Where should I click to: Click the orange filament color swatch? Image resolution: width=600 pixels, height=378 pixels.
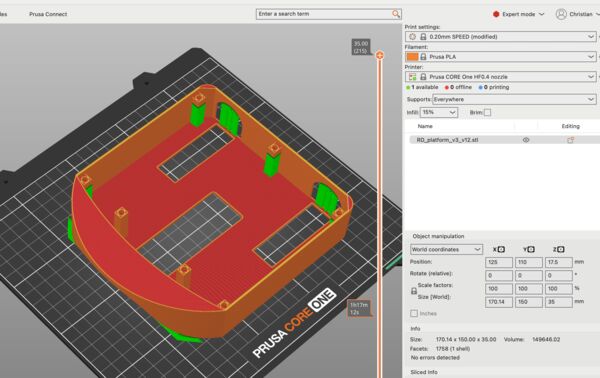coord(412,57)
